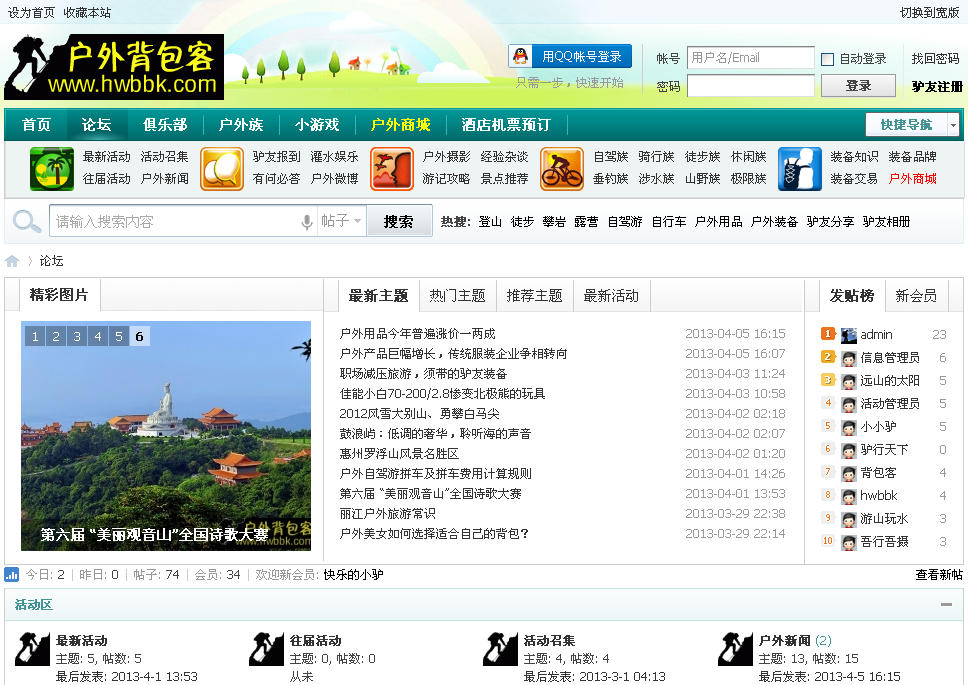
Task: Open the 最新活动 board hiker icon
Action: coord(31,649)
